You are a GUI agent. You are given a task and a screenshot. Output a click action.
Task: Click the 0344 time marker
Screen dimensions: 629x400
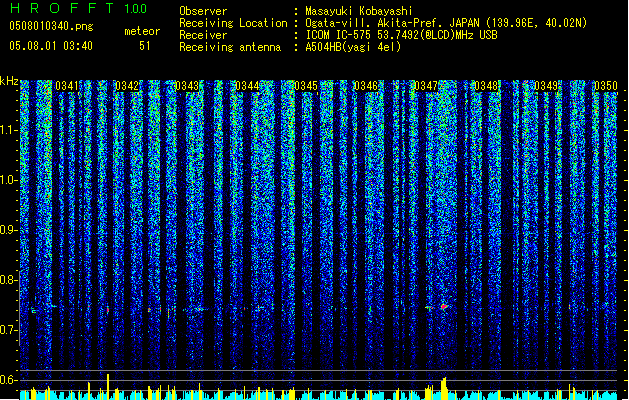tap(247, 86)
